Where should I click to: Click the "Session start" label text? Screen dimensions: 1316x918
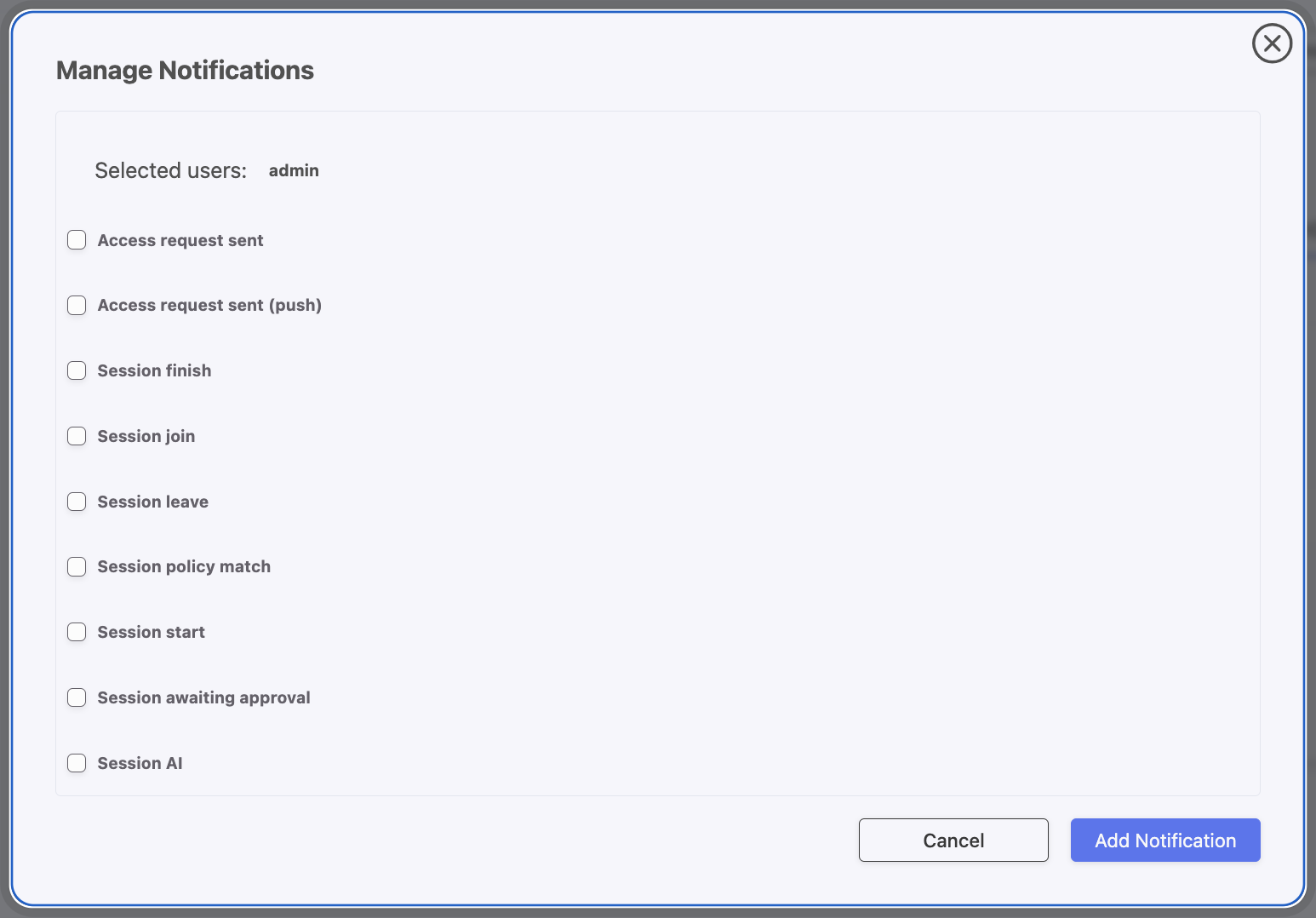click(151, 633)
